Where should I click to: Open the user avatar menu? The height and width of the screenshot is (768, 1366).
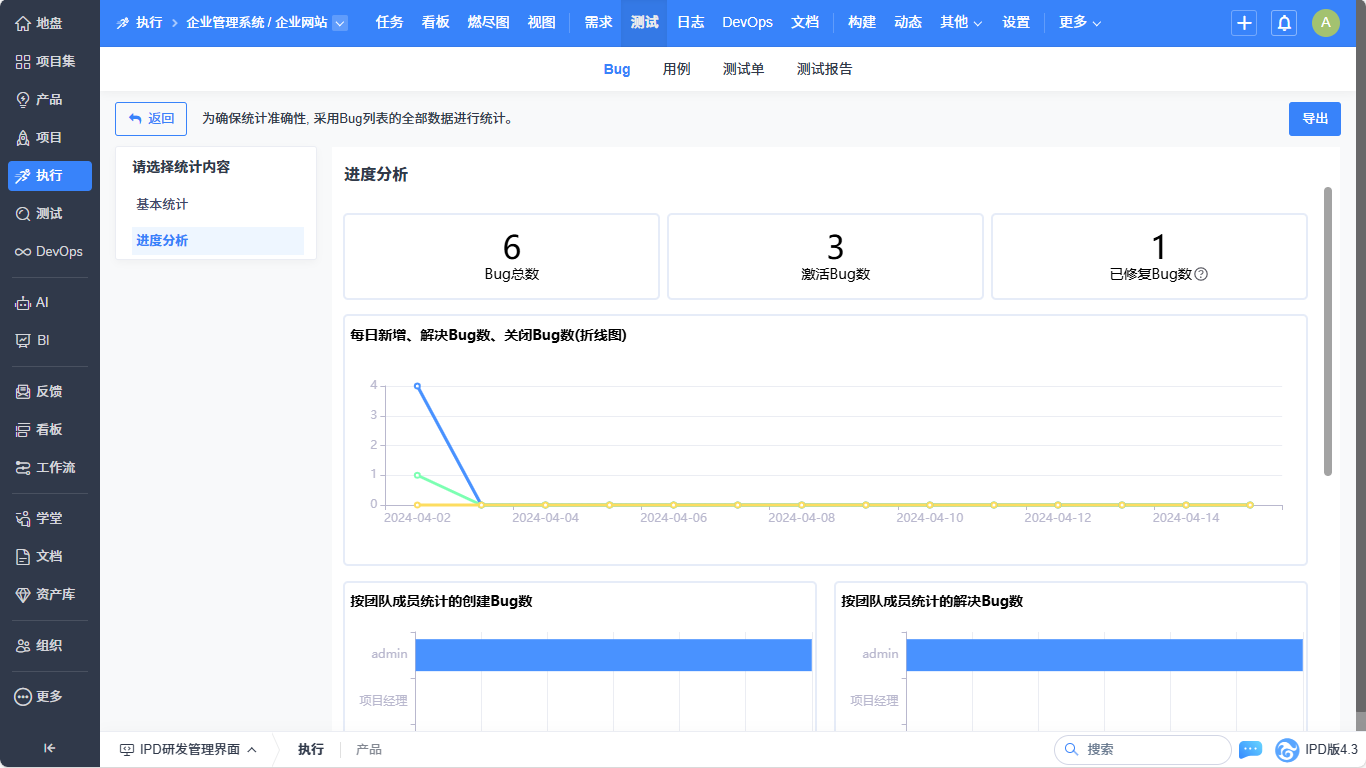click(x=1325, y=23)
